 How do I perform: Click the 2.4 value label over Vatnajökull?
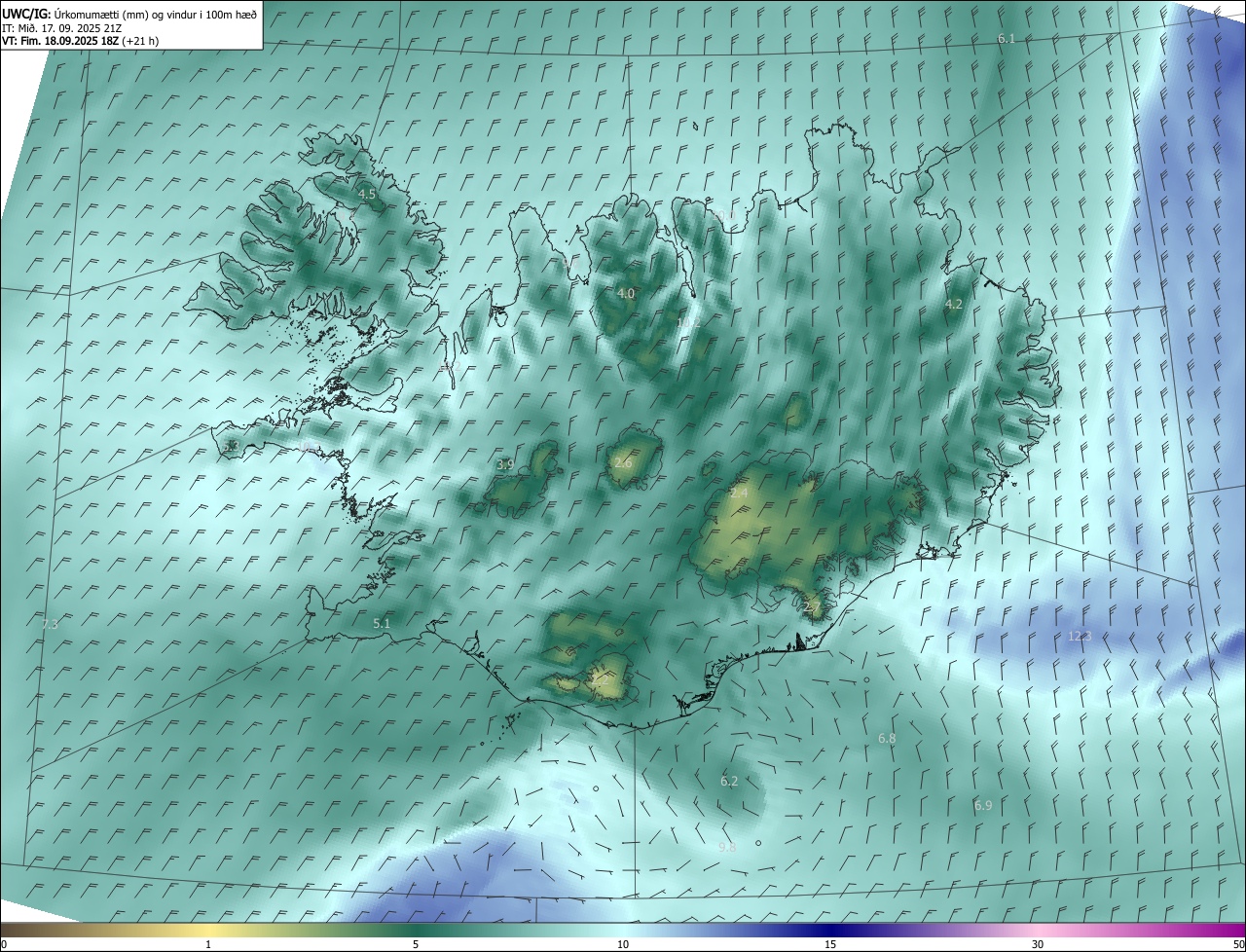(x=739, y=494)
